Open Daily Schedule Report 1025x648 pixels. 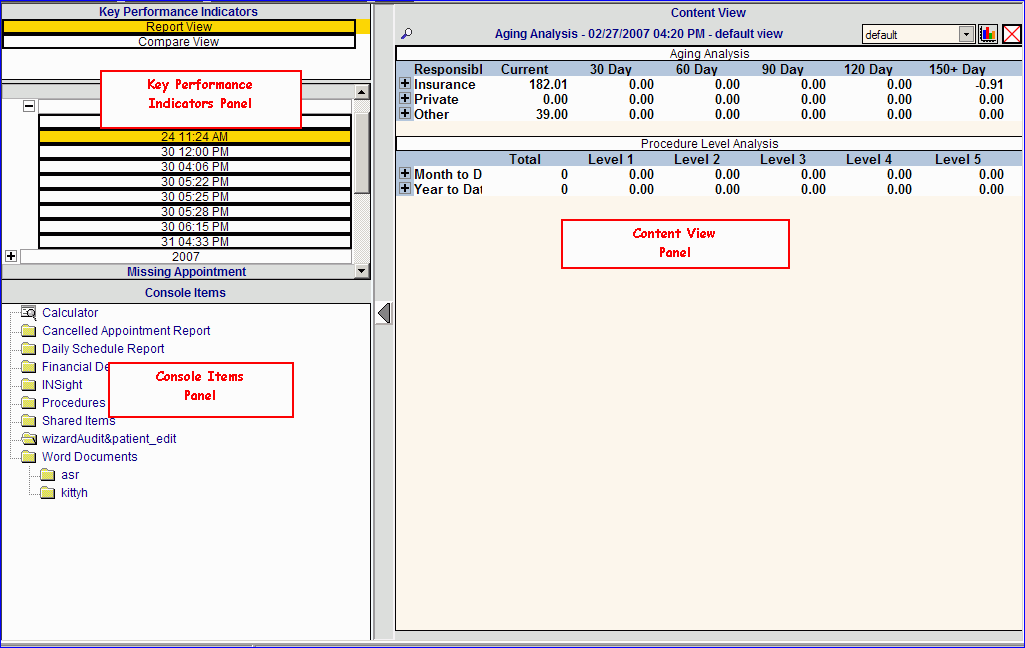(x=103, y=349)
